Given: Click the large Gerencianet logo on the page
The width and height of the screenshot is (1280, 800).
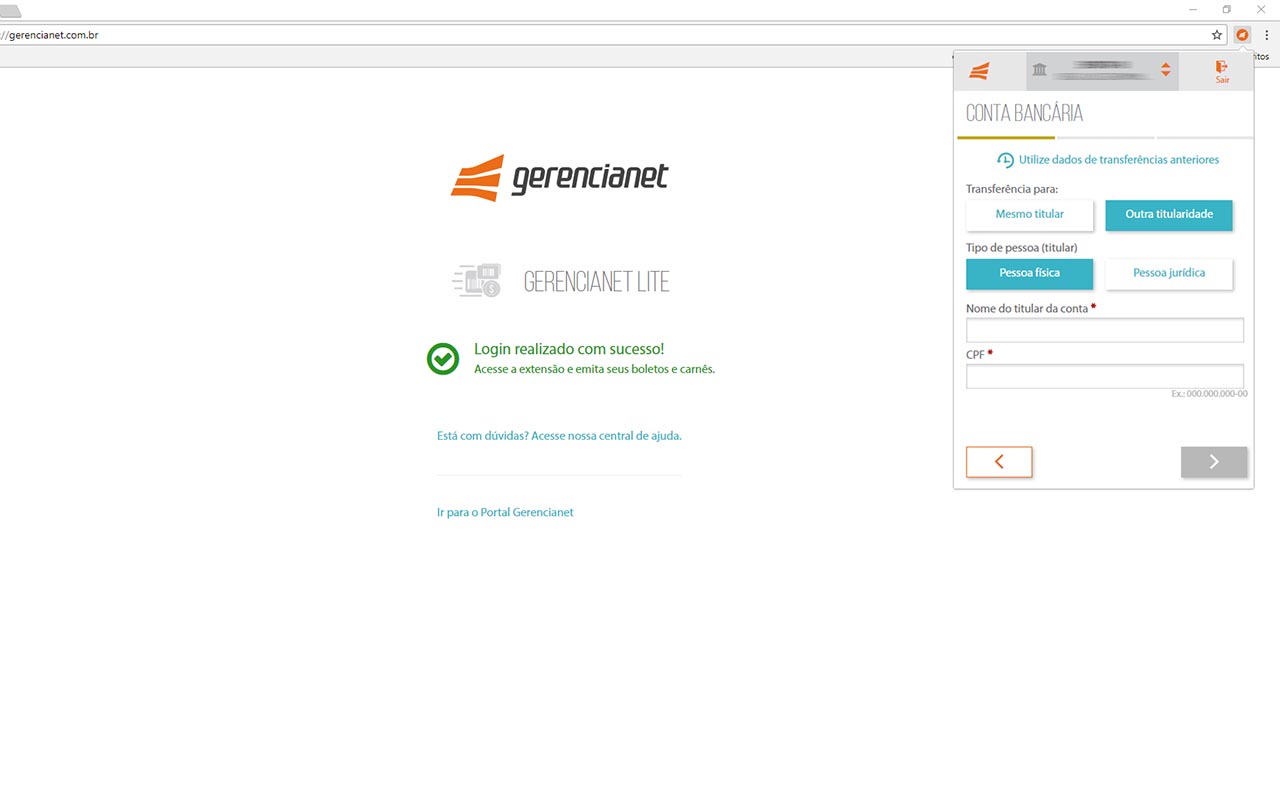Looking at the screenshot, I should click(x=559, y=178).
